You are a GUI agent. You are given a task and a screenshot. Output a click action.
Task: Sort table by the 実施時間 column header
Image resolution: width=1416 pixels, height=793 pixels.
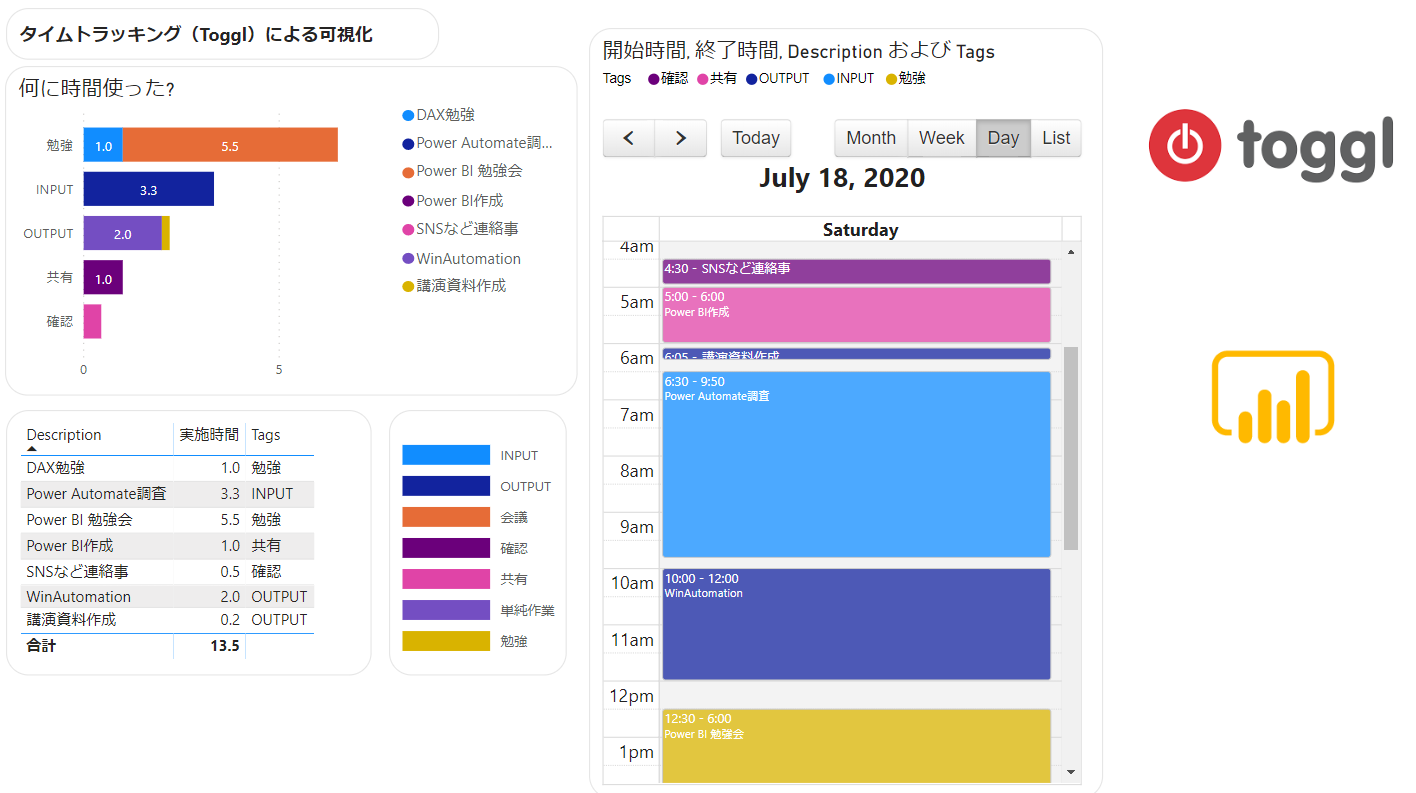pyautogui.click(x=209, y=435)
